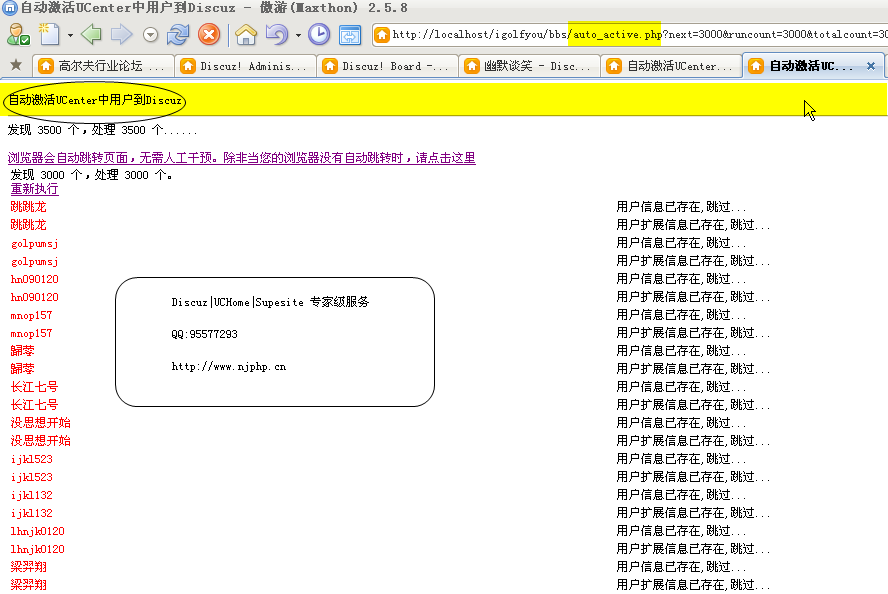Click the 用户扩展信息已存在 status beside second golpumsj
Viewport: 888px width, 594px height.
(693, 262)
